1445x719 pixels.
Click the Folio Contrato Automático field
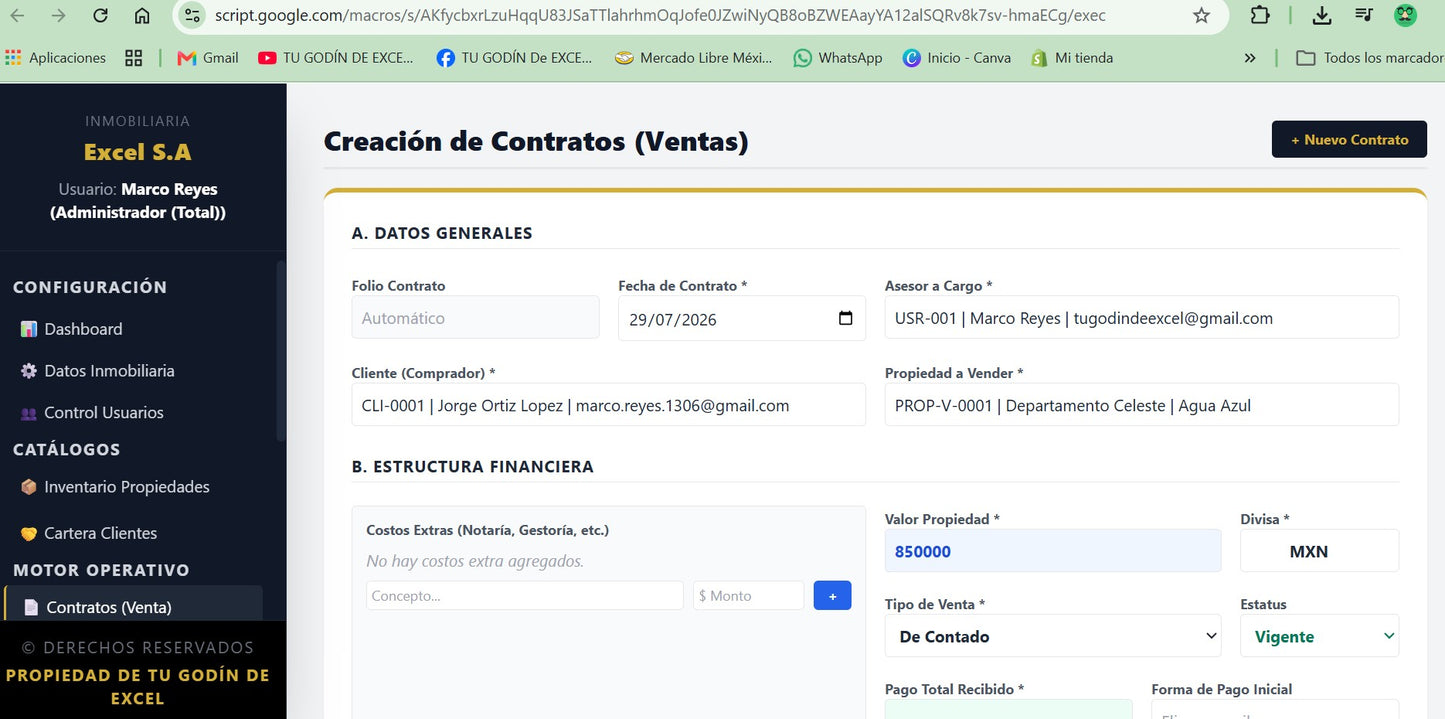(x=475, y=318)
